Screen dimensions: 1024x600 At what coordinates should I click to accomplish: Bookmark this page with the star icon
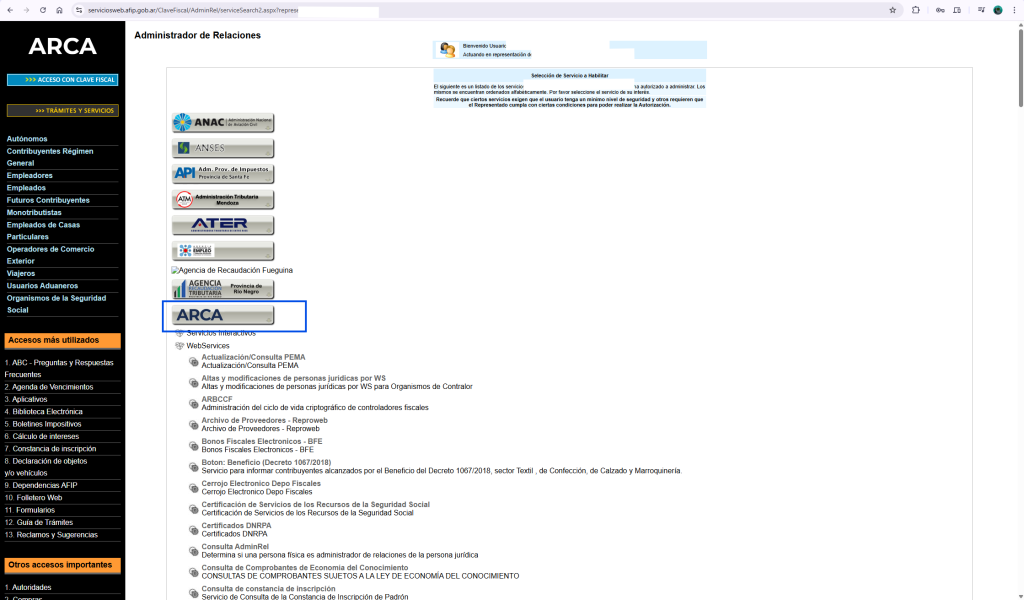(x=892, y=10)
